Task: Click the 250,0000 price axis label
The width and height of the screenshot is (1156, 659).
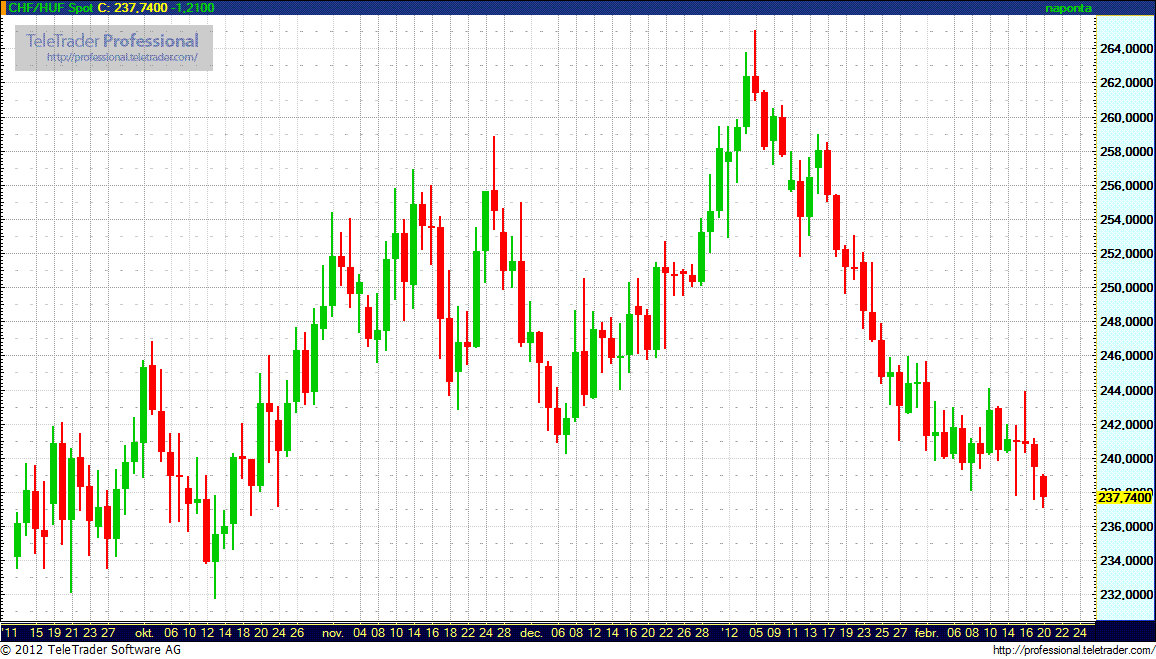Action: pos(1125,288)
